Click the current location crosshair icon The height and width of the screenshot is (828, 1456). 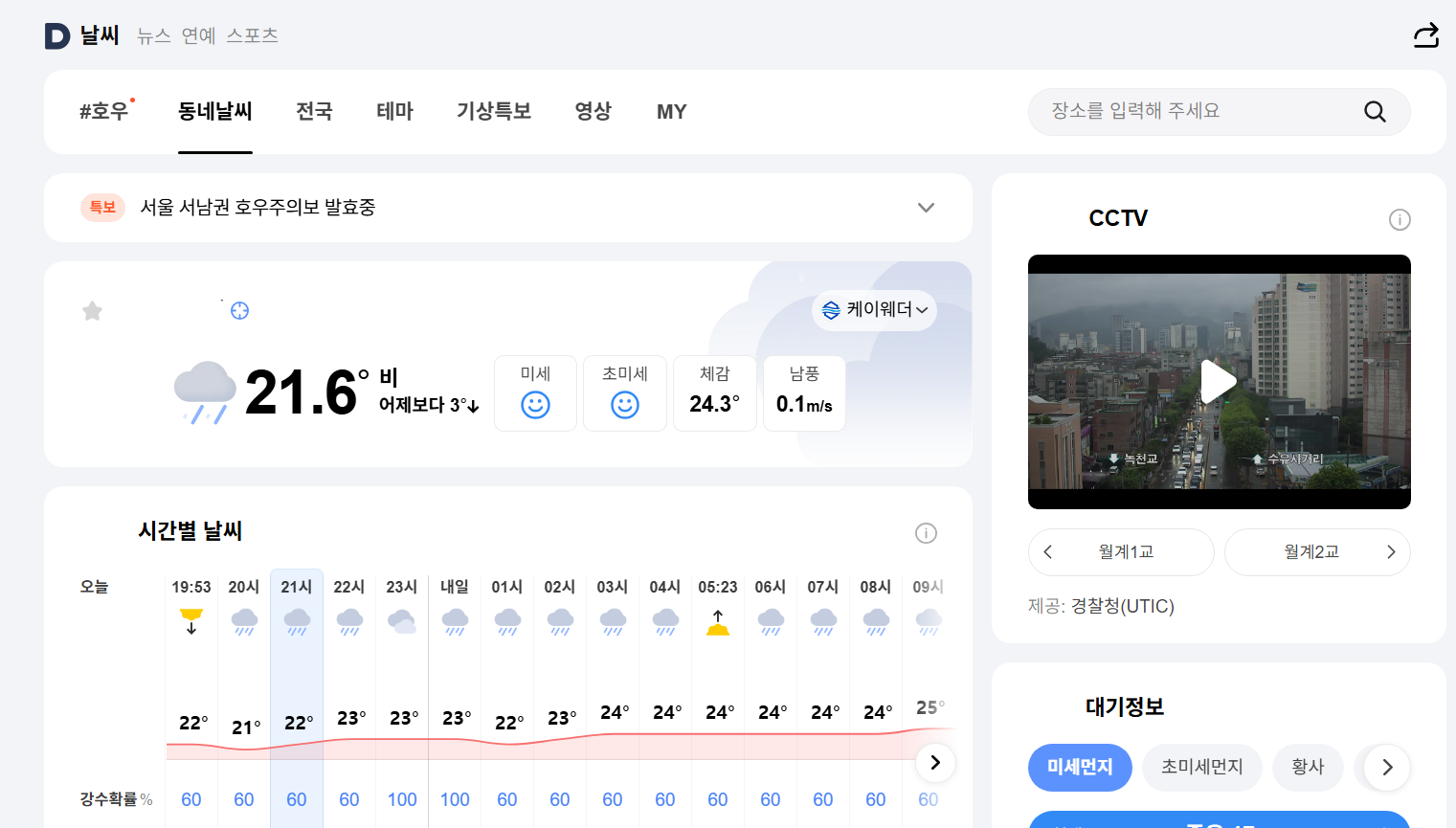[239, 310]
